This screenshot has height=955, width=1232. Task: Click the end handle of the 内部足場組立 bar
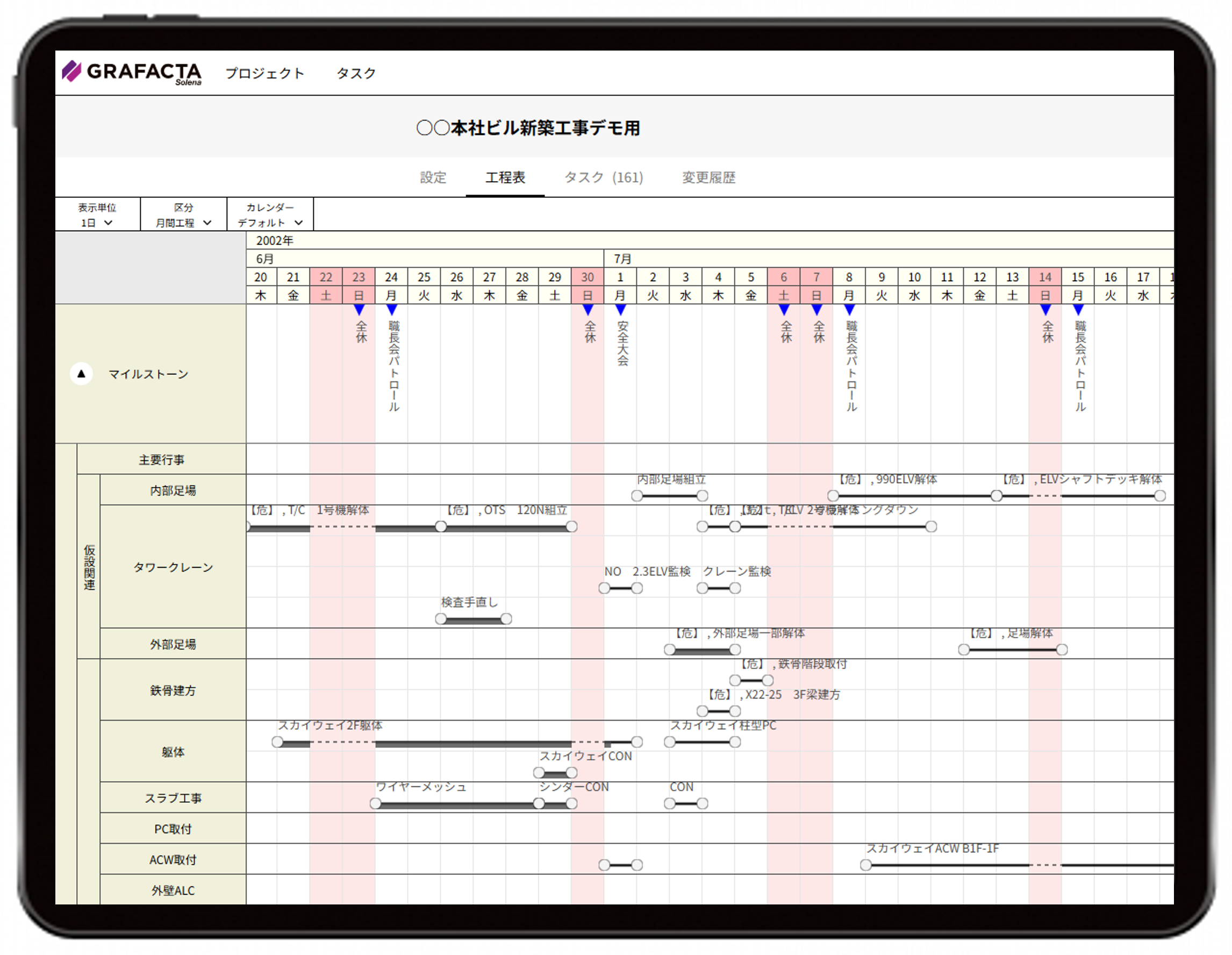703,496
